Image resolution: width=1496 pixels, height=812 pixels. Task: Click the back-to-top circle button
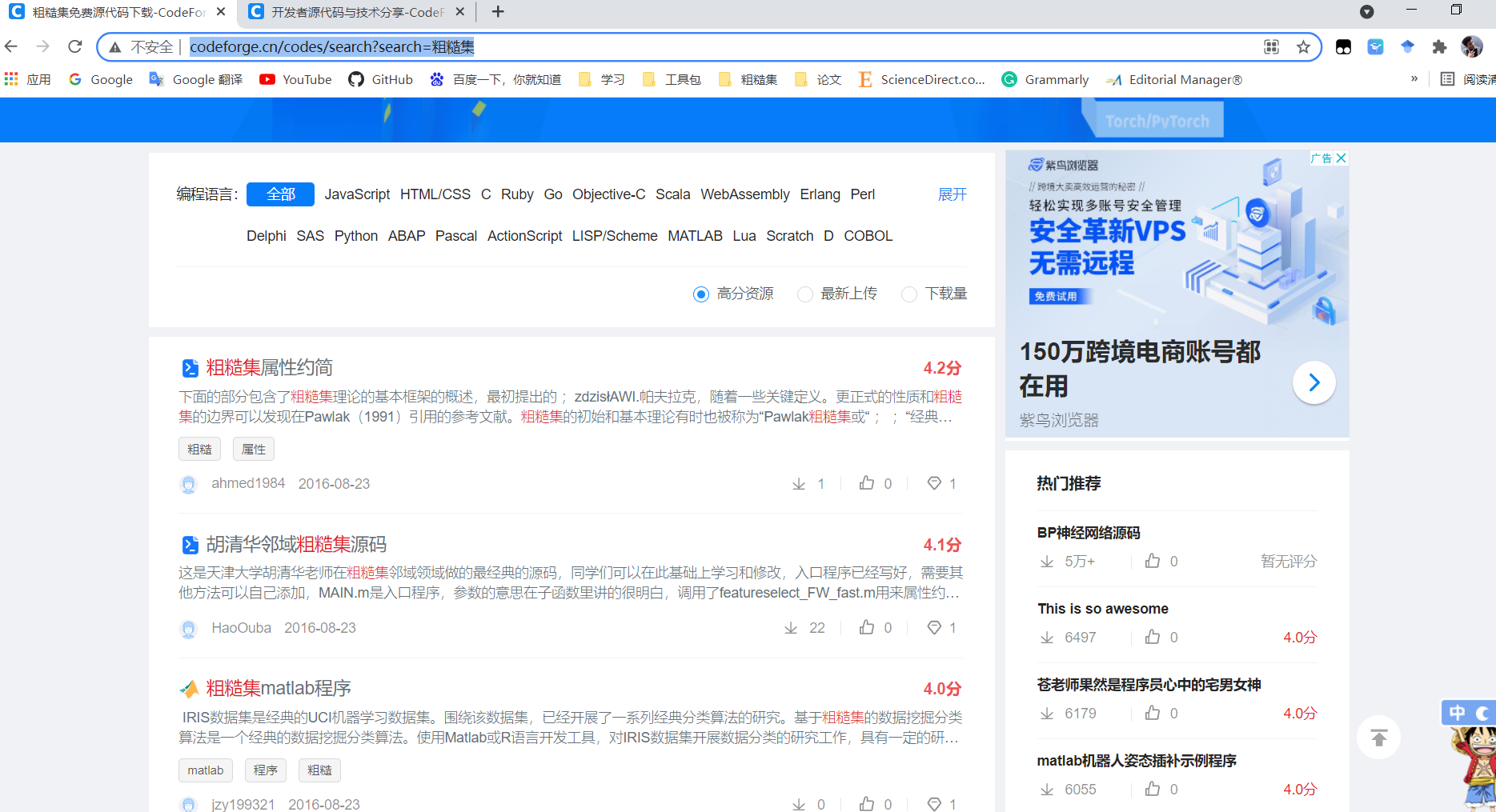coord(1378,737)
